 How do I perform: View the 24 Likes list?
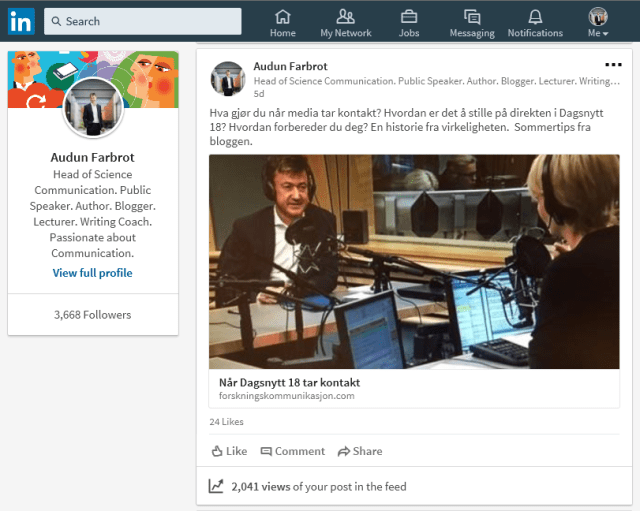227,422
